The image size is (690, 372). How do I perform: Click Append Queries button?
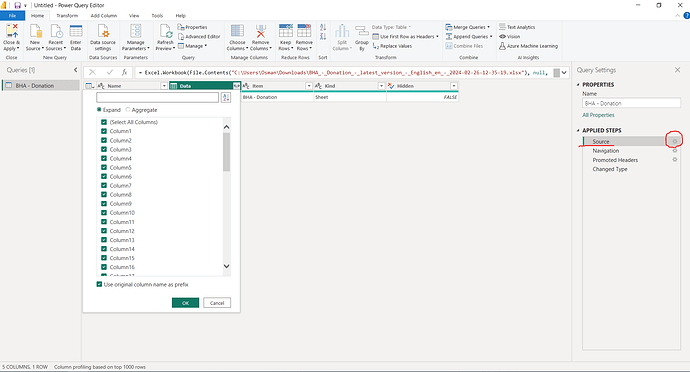tap(469, 37)
